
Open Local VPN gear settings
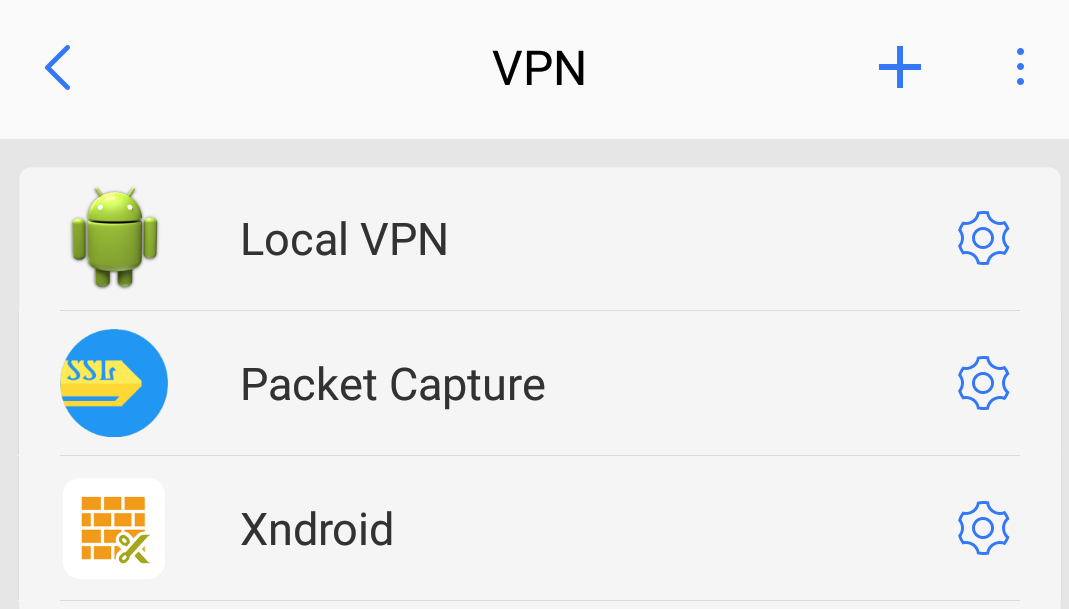[983, 238]
